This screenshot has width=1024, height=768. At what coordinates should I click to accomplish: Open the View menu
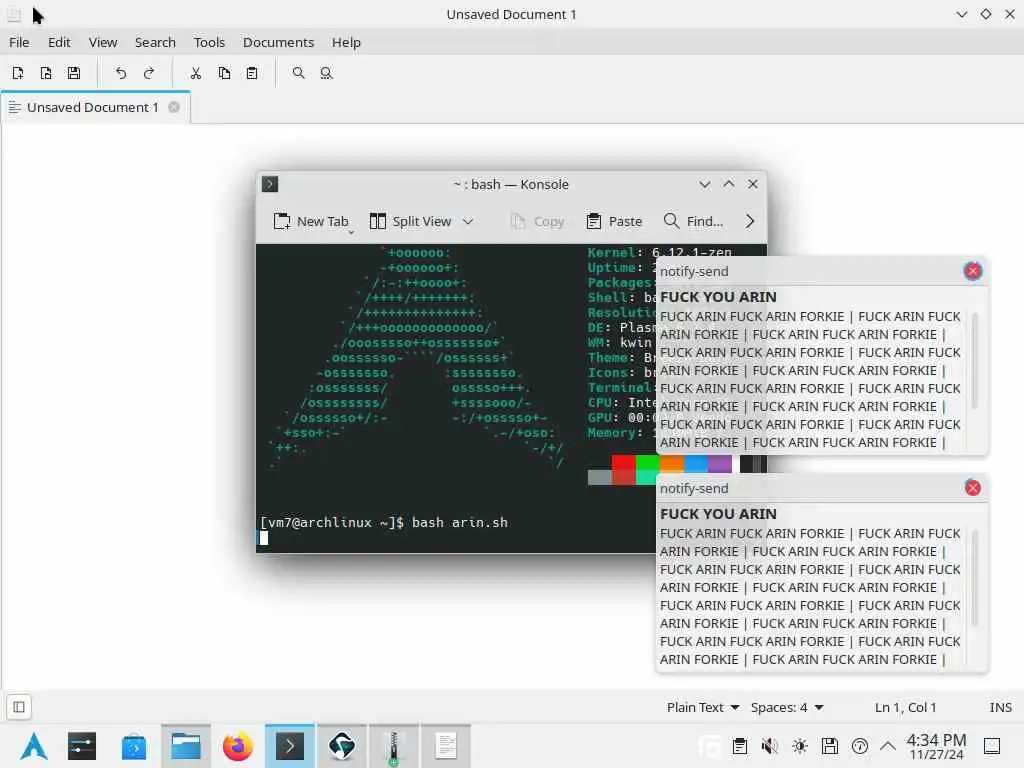click(103, 42)
